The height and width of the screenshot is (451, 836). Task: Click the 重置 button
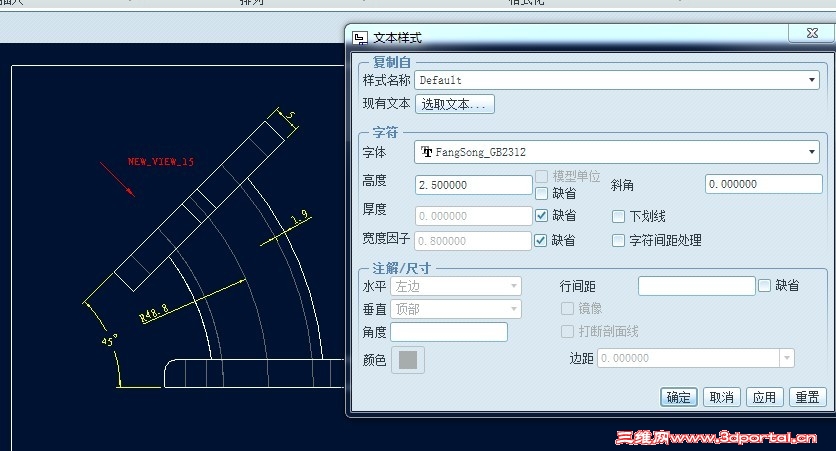(x=807, y=397)
